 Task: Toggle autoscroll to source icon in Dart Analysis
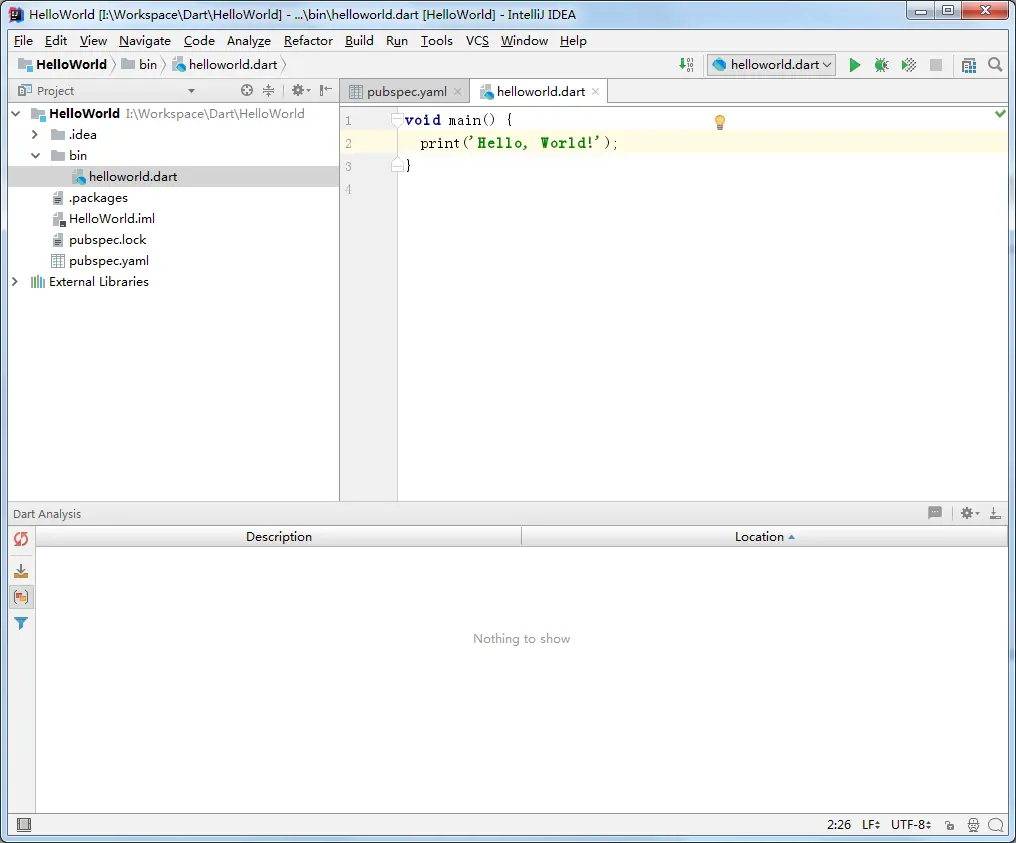pyautogui.click(x=21, y=571)
